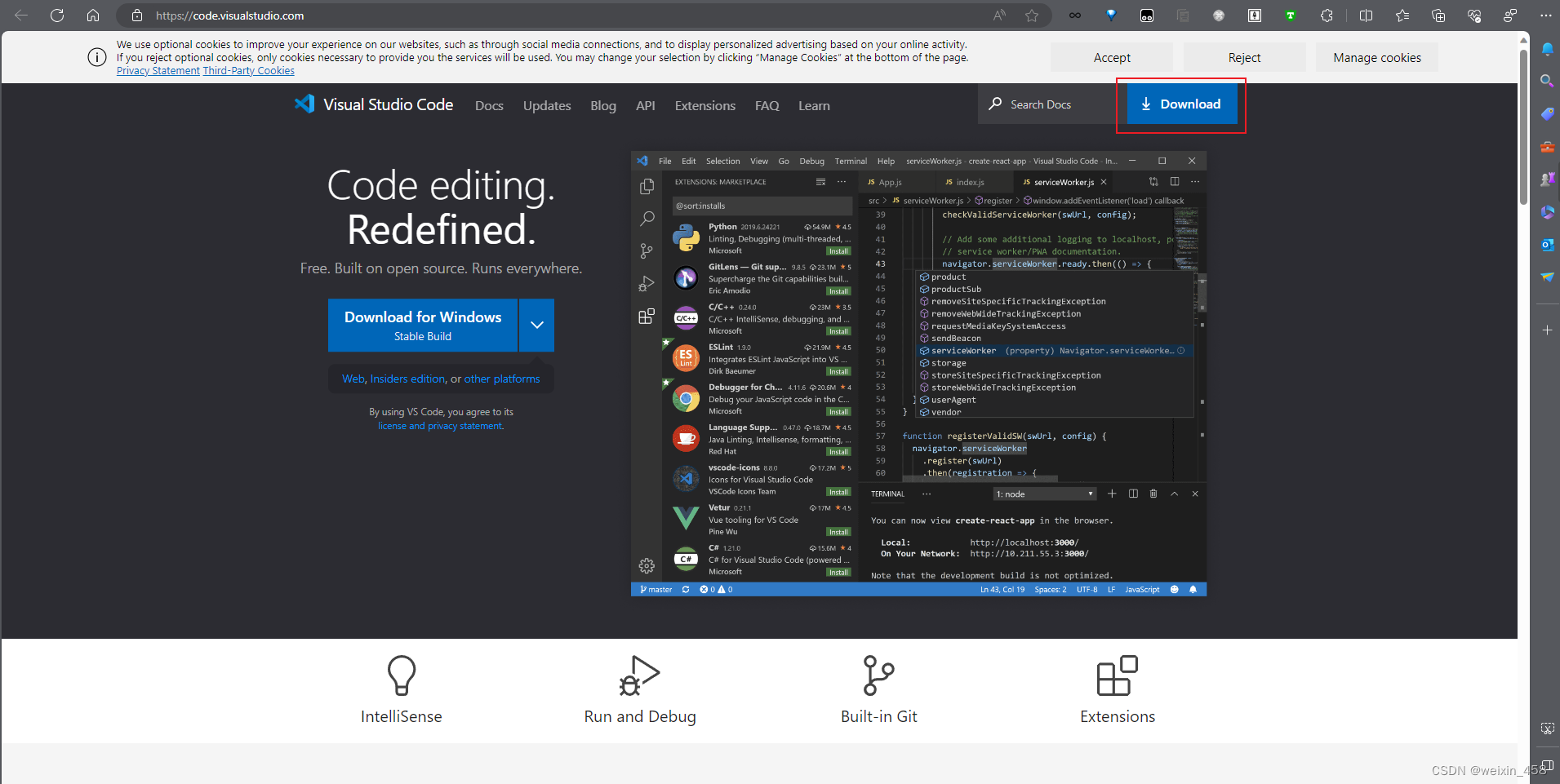
Task: Go to the Updates page
Action: pos(547,106)
